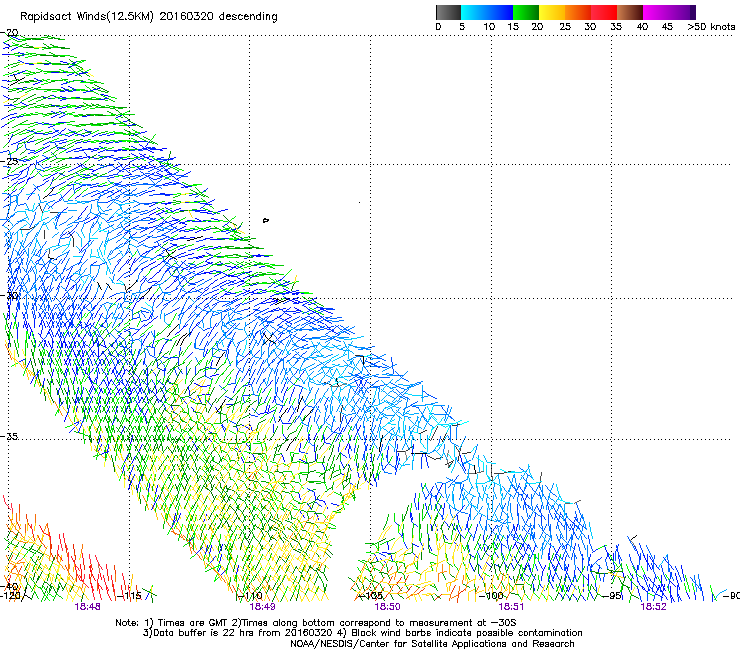
Task: Select the blue 10-15 knots legend swatch
Action: 500,12
